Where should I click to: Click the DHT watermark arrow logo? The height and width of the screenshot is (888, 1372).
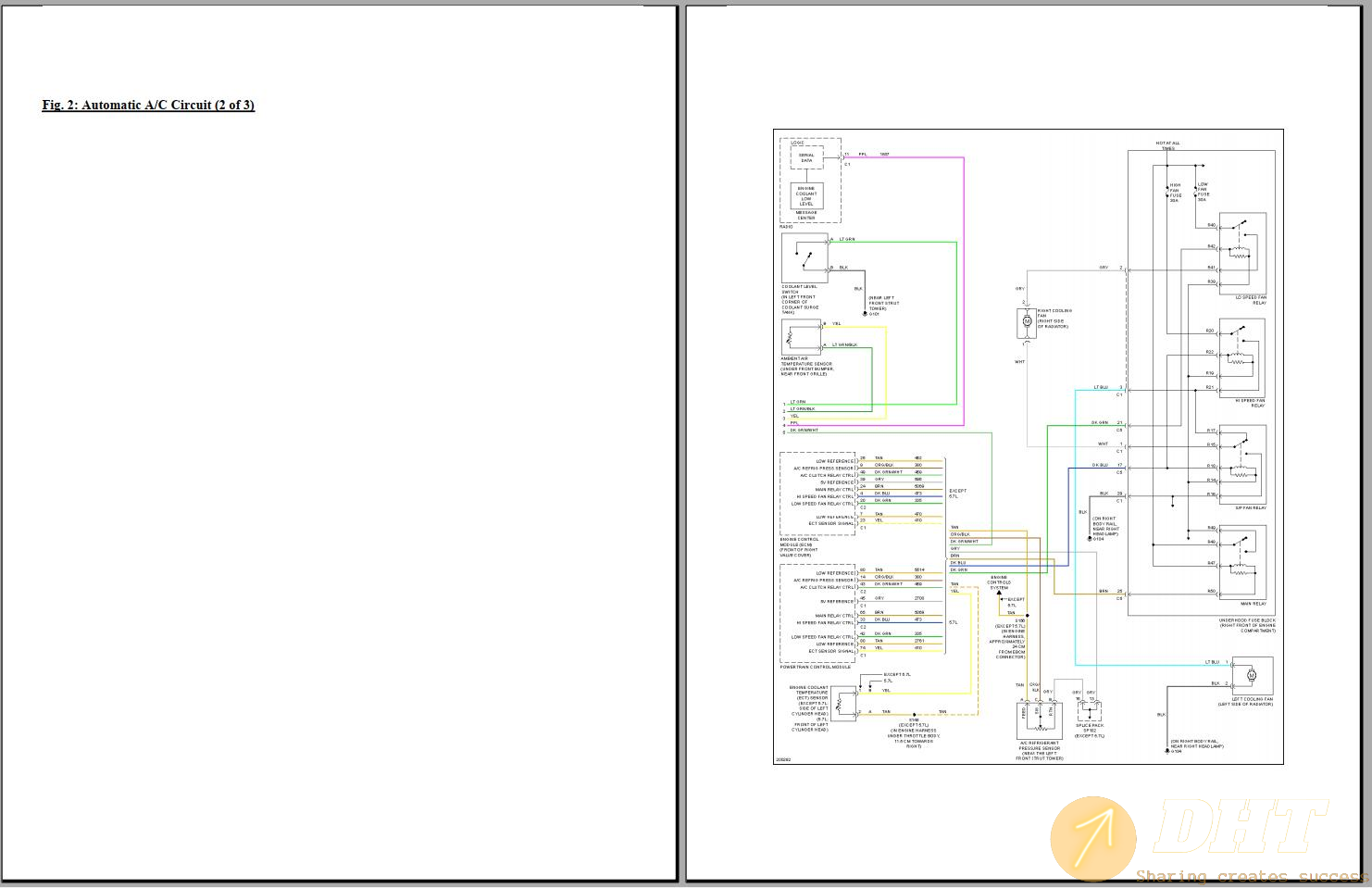[x=1093, y=840]
